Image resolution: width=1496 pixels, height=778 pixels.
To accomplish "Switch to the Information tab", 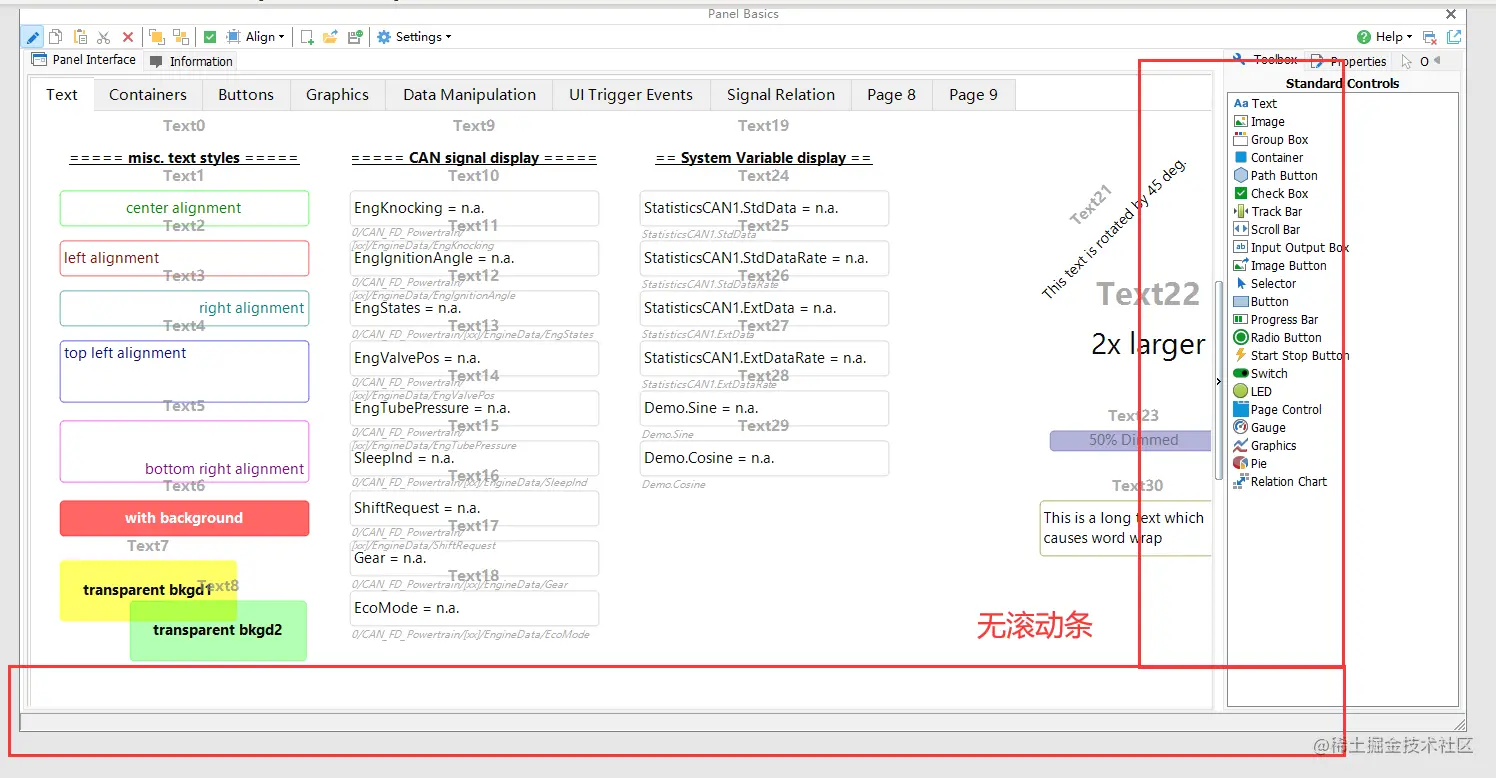I will [x=191, y=61].
